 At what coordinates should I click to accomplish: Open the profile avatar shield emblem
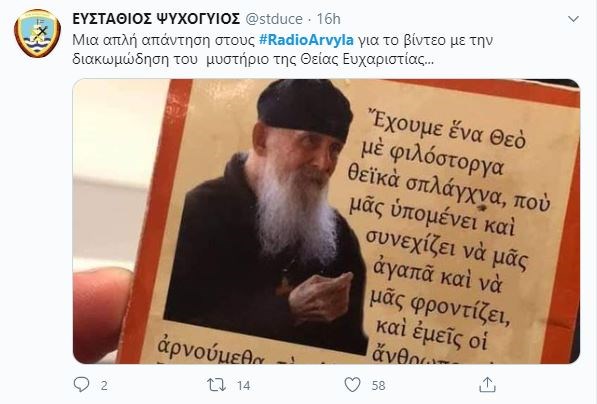tap(37, 34)
